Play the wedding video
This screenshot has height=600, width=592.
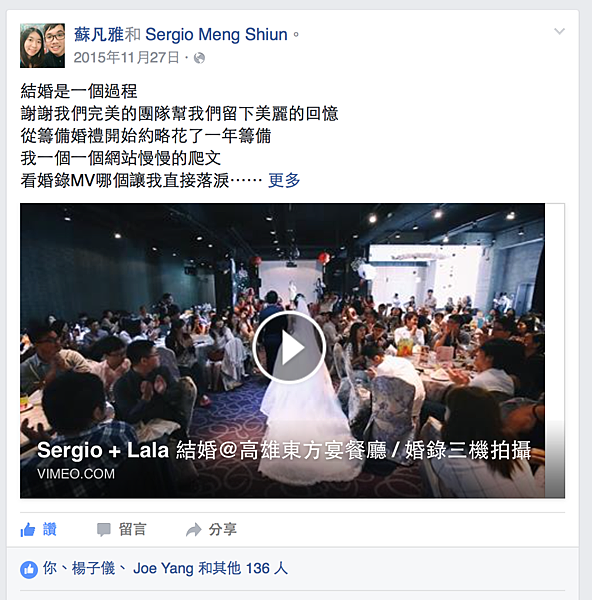[x=289, y=347]
